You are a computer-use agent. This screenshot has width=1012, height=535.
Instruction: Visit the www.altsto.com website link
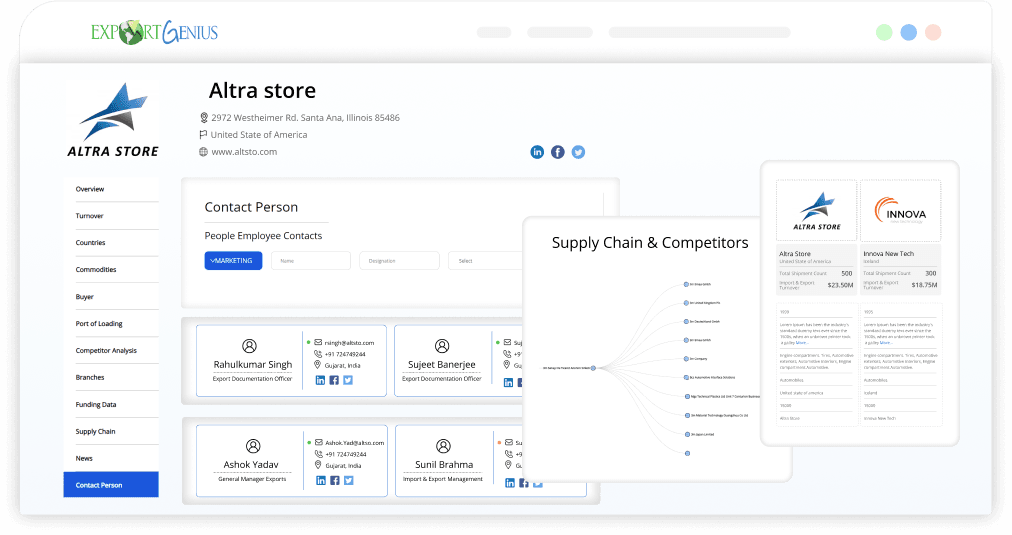(x=244, y=152)
